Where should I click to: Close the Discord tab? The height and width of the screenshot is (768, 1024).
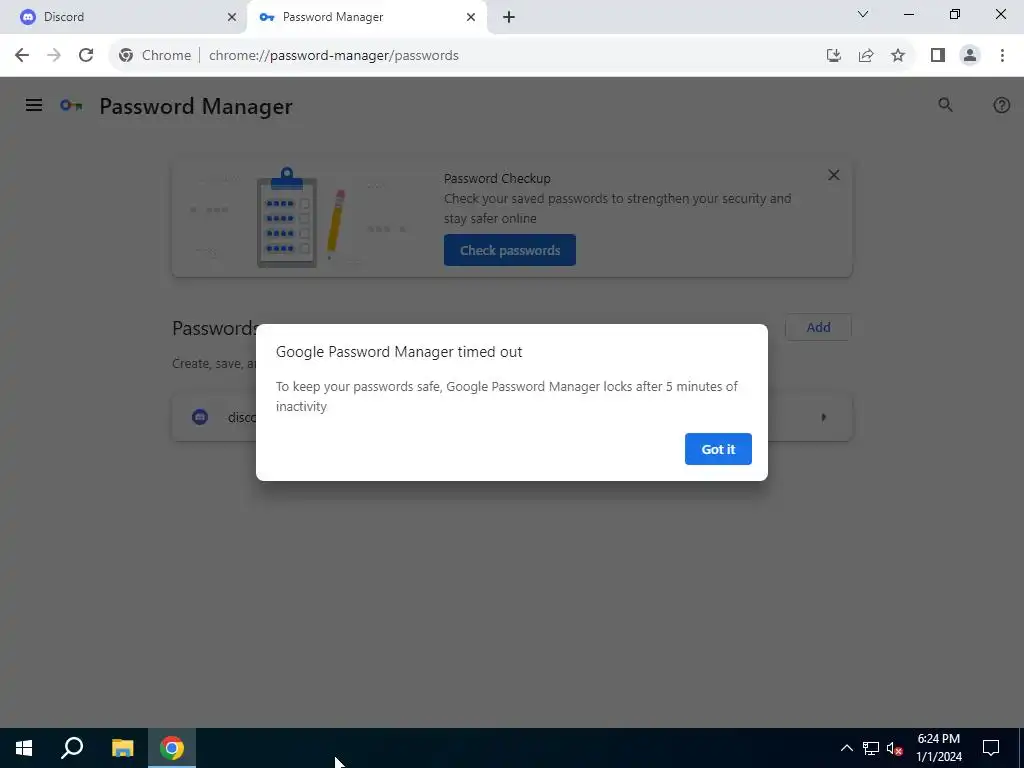point(231,17)
